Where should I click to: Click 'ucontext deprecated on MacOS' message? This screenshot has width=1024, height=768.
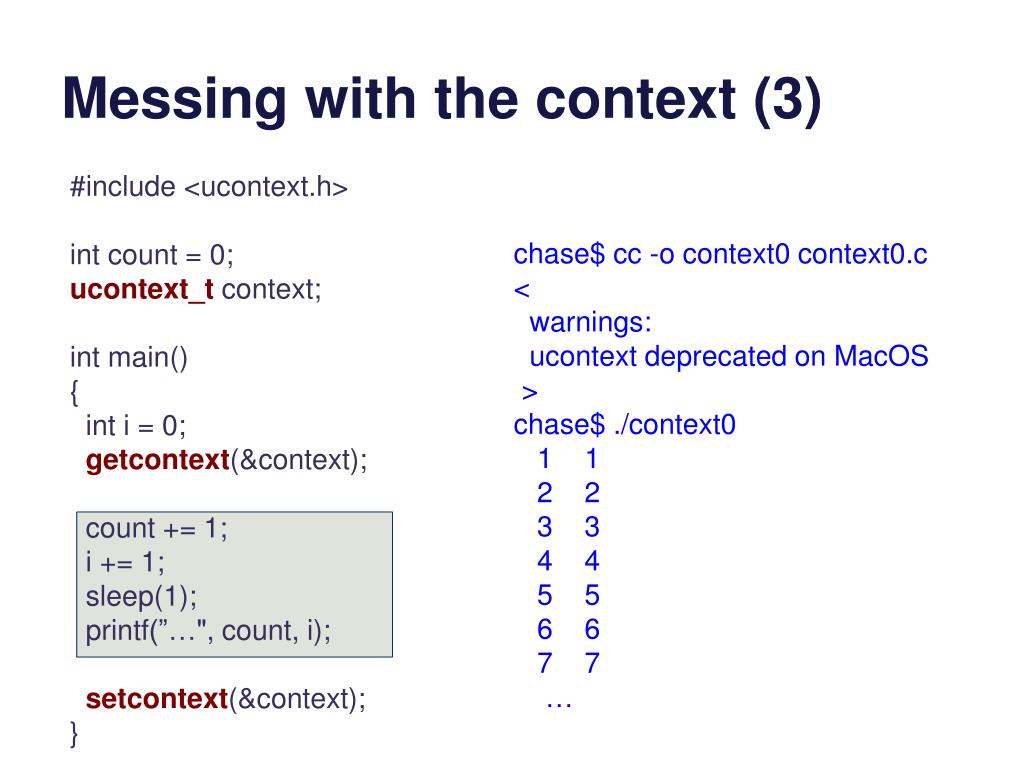pos(729,357)
